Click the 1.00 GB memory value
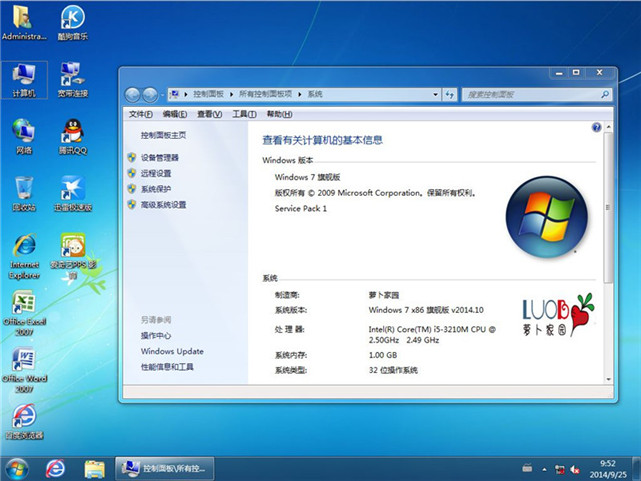This screenshot has height=481, width=641. [383, 355]
